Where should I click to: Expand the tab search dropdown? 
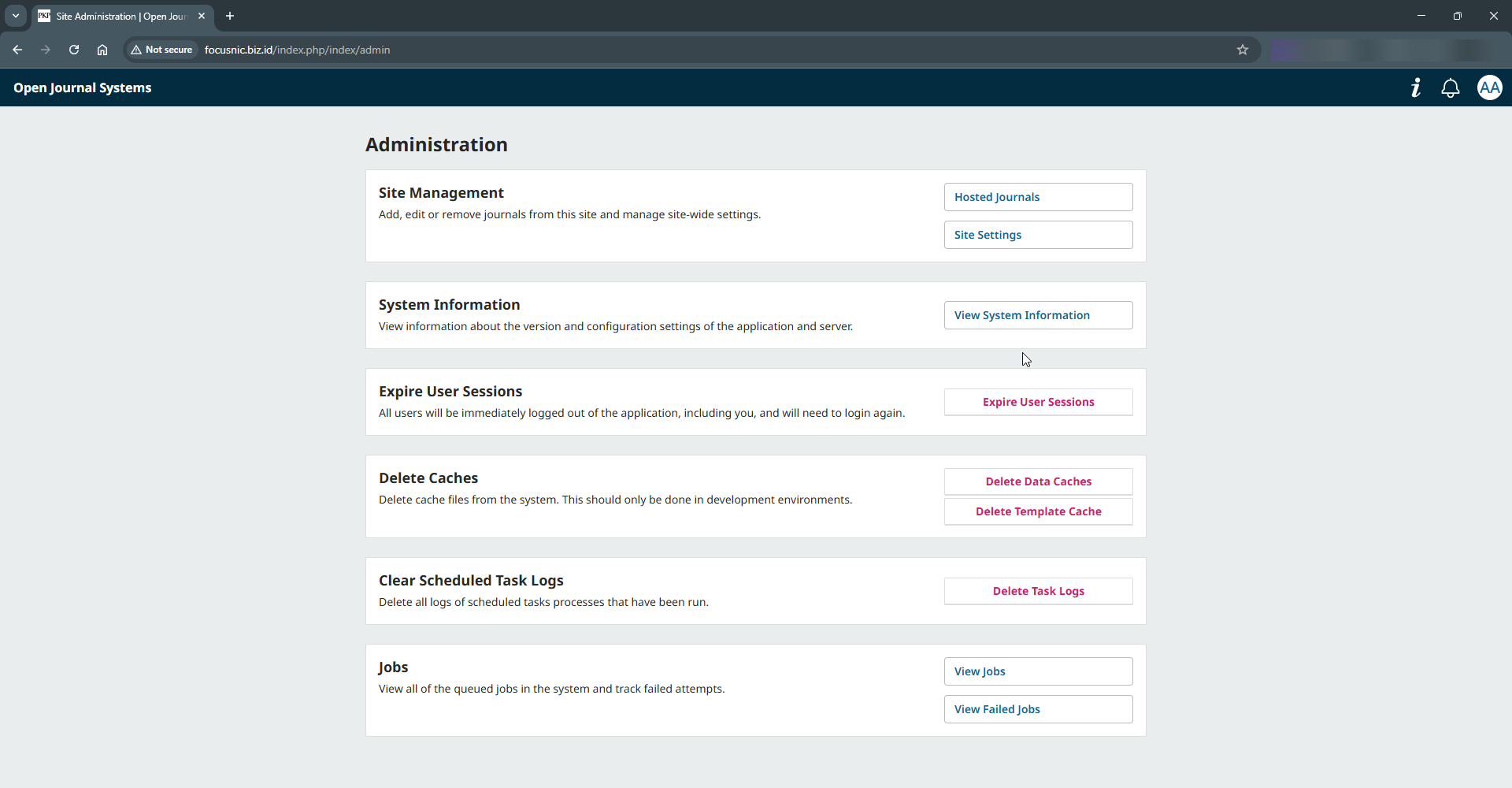coord(16,16)
